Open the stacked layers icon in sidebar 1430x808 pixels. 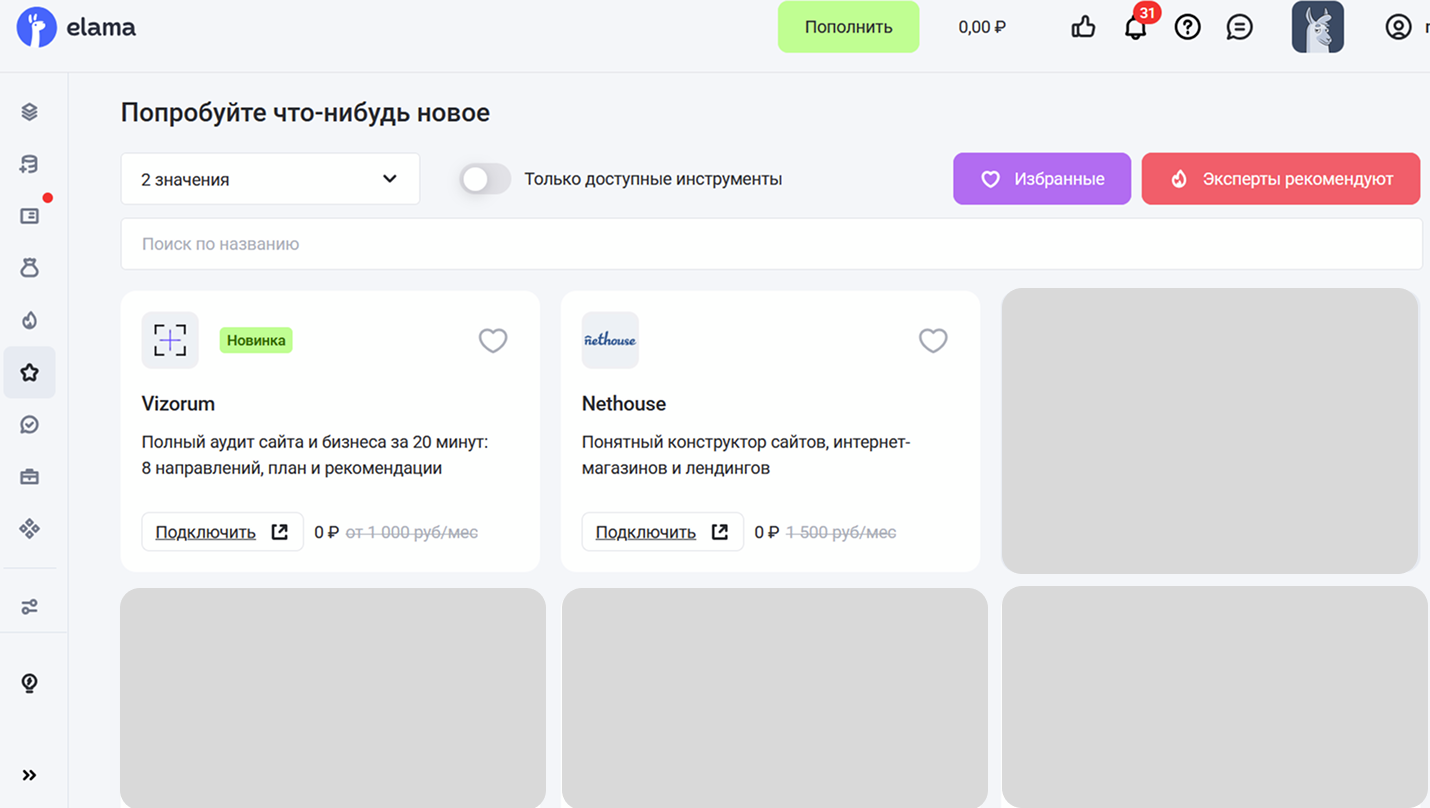click(x=30, y=112)
